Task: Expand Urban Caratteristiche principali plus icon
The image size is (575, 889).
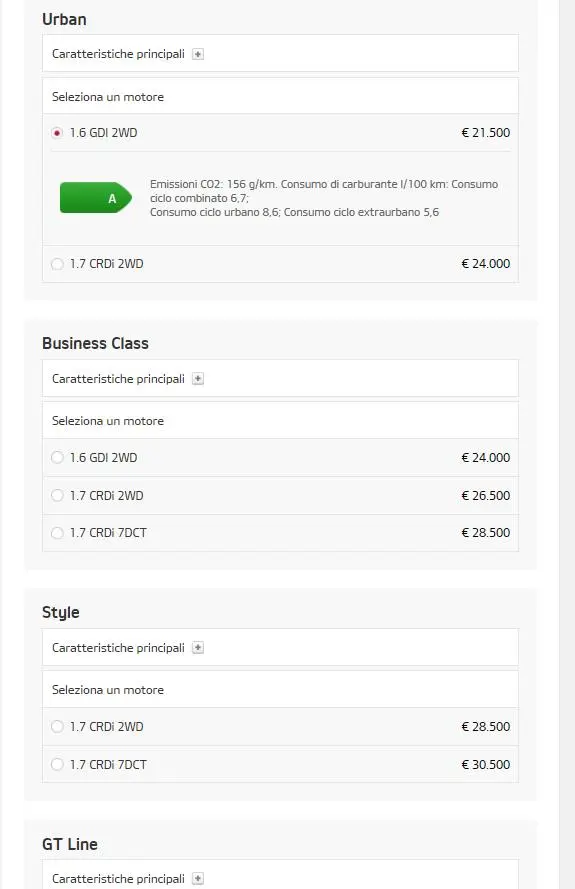Action: pyautogui.click(x=198, y=54)
